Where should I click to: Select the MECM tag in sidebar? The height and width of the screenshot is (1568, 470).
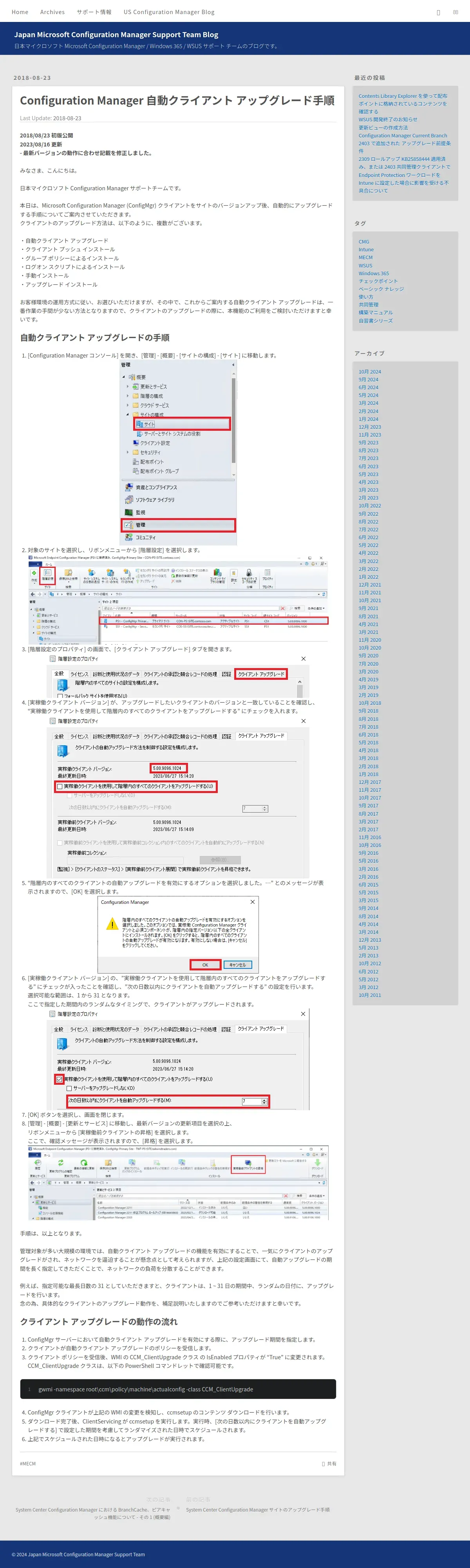(365, 257)
